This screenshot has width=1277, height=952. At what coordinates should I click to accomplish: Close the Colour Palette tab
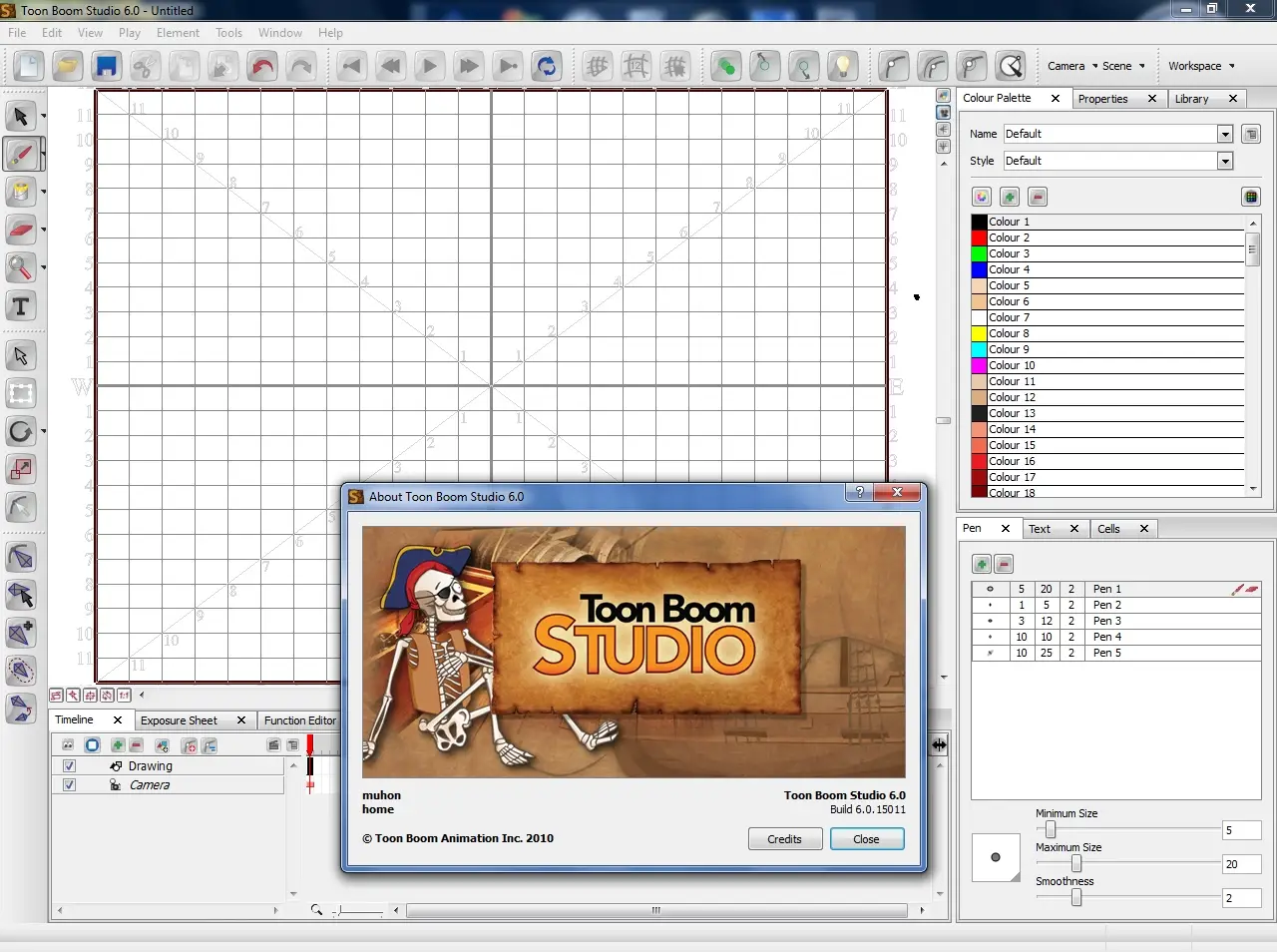[x=1056, y=98]
